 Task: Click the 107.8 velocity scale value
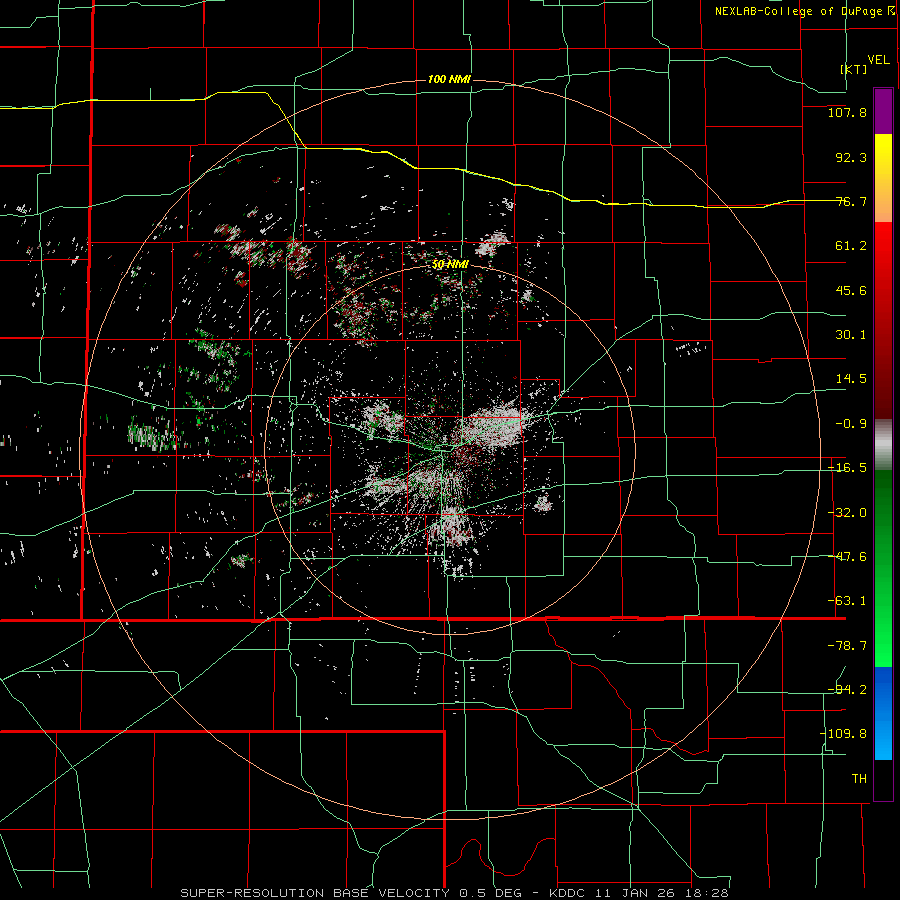click(x=847, y=112)
